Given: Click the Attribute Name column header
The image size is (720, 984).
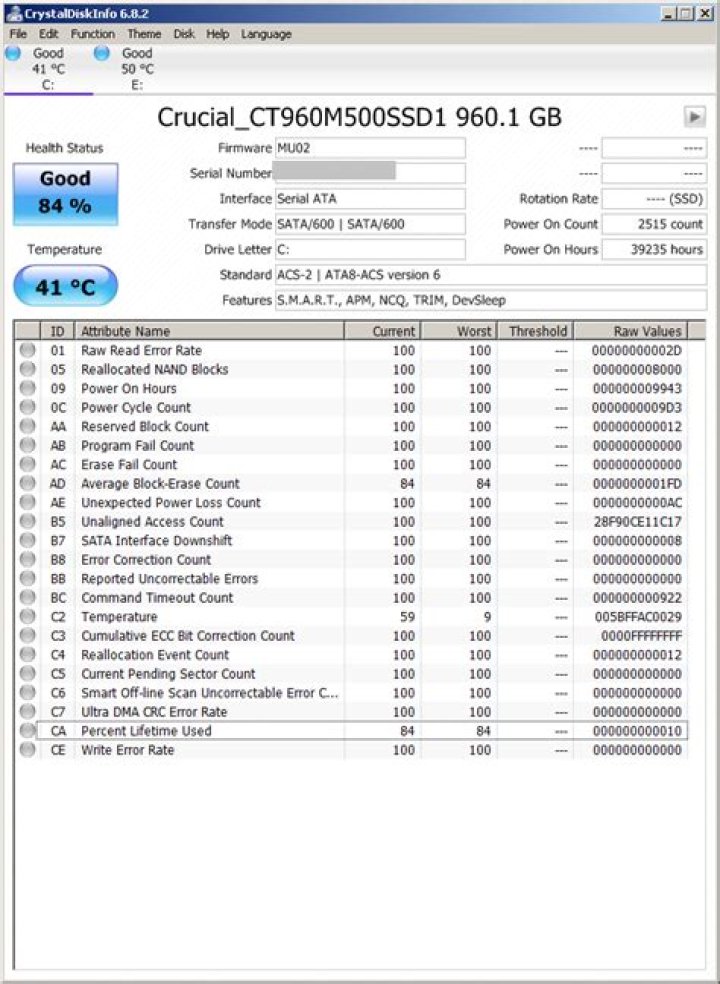Looking at the screenshot, I should click(x=209, y=331).
